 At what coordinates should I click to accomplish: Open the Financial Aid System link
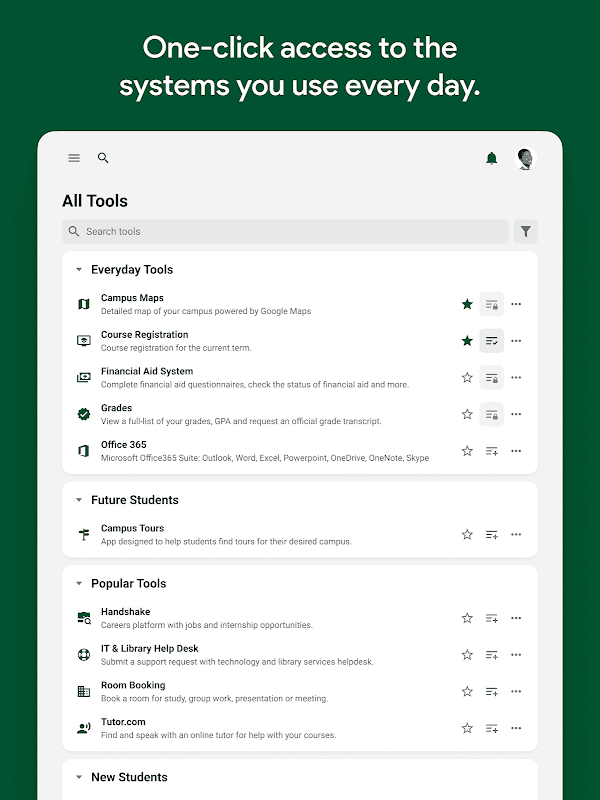click(147, 371)
